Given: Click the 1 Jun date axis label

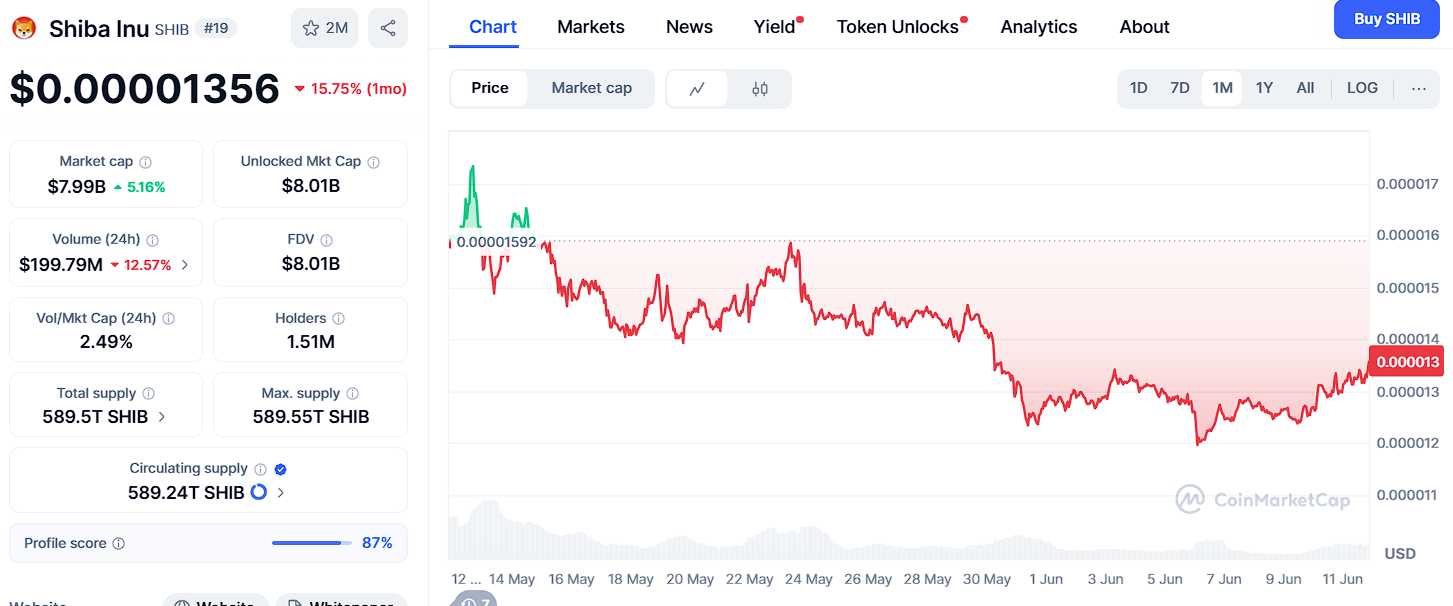Looking at the screenshot, I should [1046, 579].
